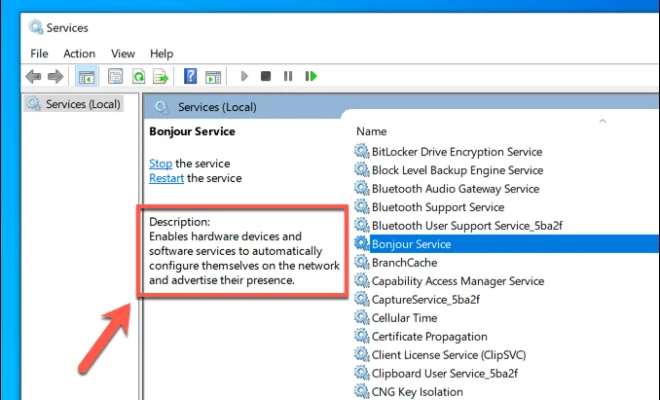Select Block Level Backup Engine Service

tap(457, 170)
